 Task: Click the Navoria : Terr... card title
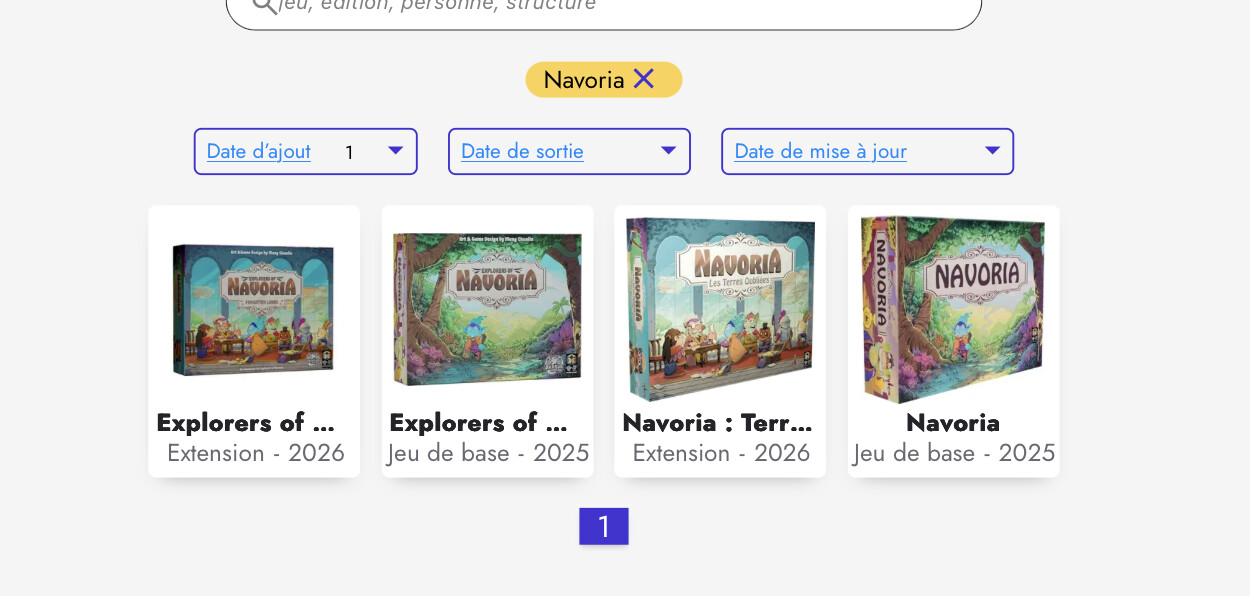point(718,423)
